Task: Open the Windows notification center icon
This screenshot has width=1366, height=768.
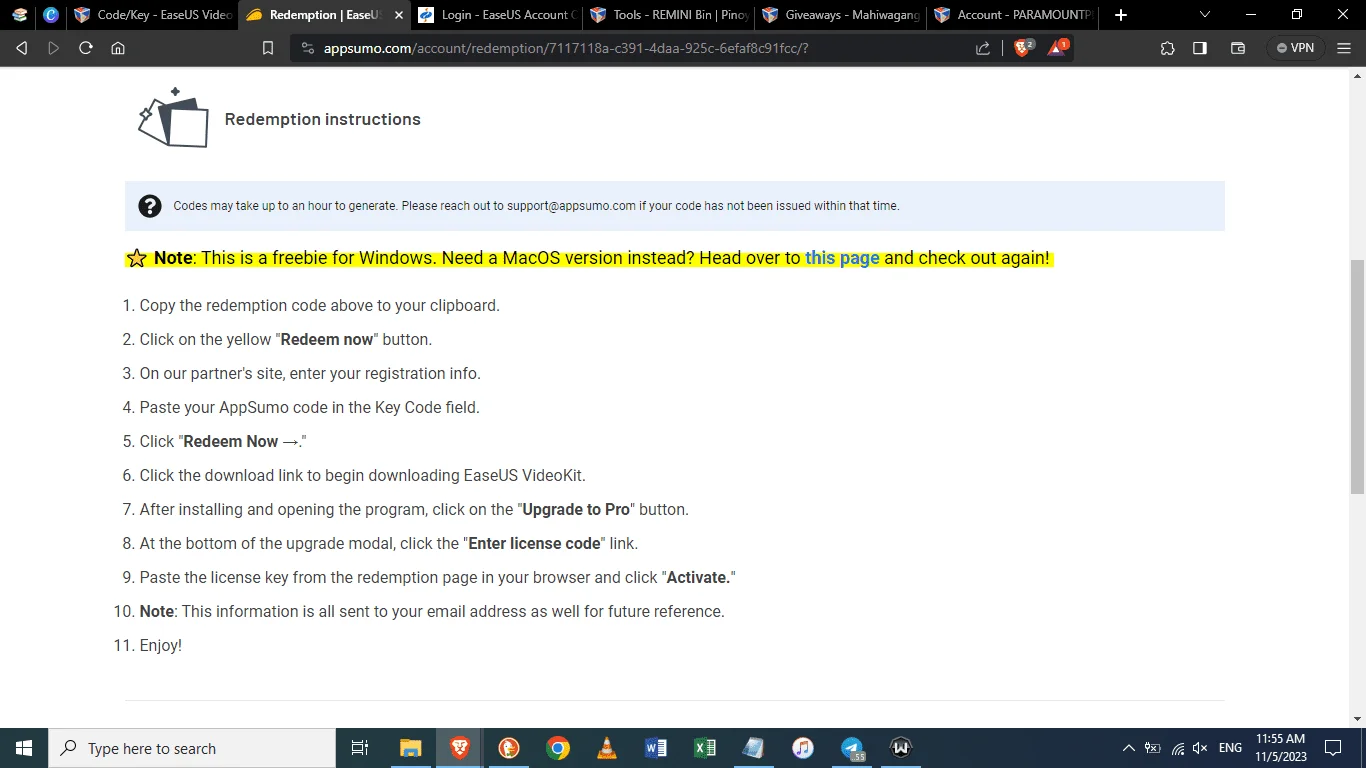Action: 1333,748
